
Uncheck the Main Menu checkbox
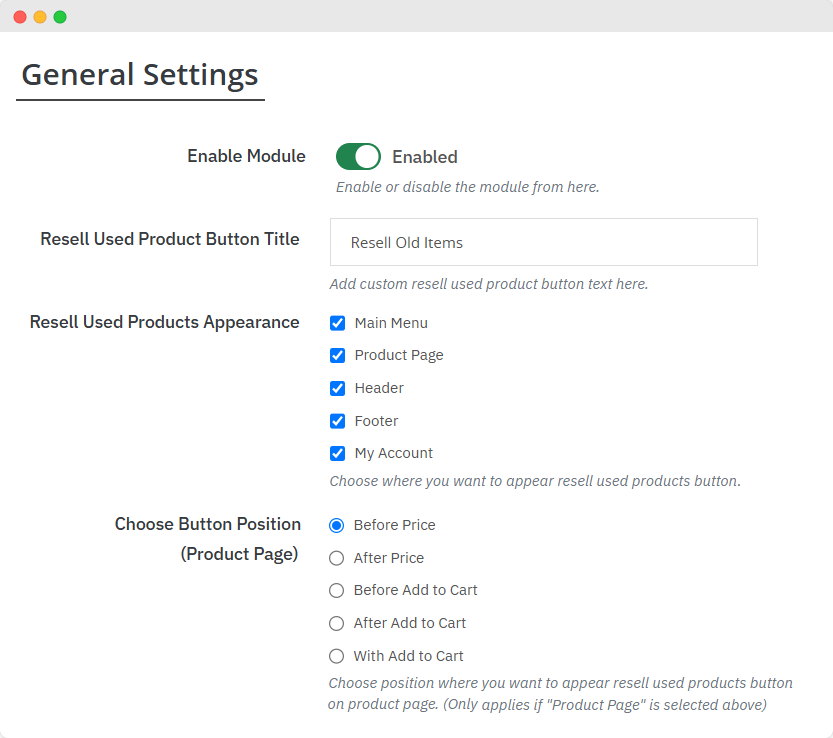click(x=337, y=323)
